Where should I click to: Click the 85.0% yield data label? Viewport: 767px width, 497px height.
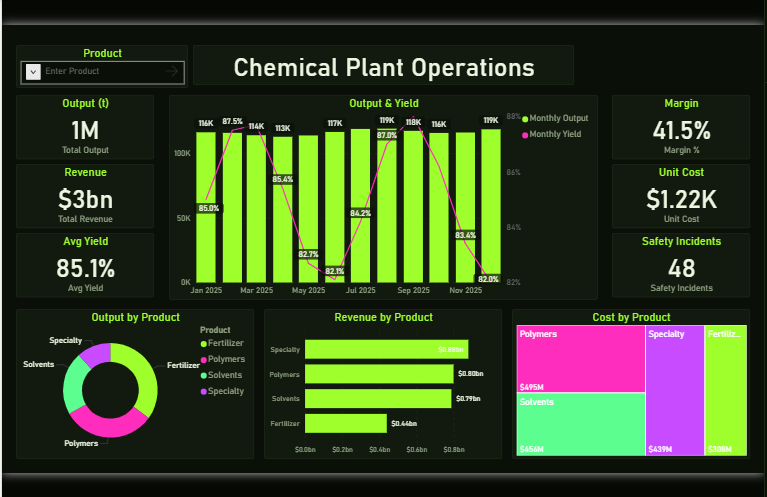point(209,208)
